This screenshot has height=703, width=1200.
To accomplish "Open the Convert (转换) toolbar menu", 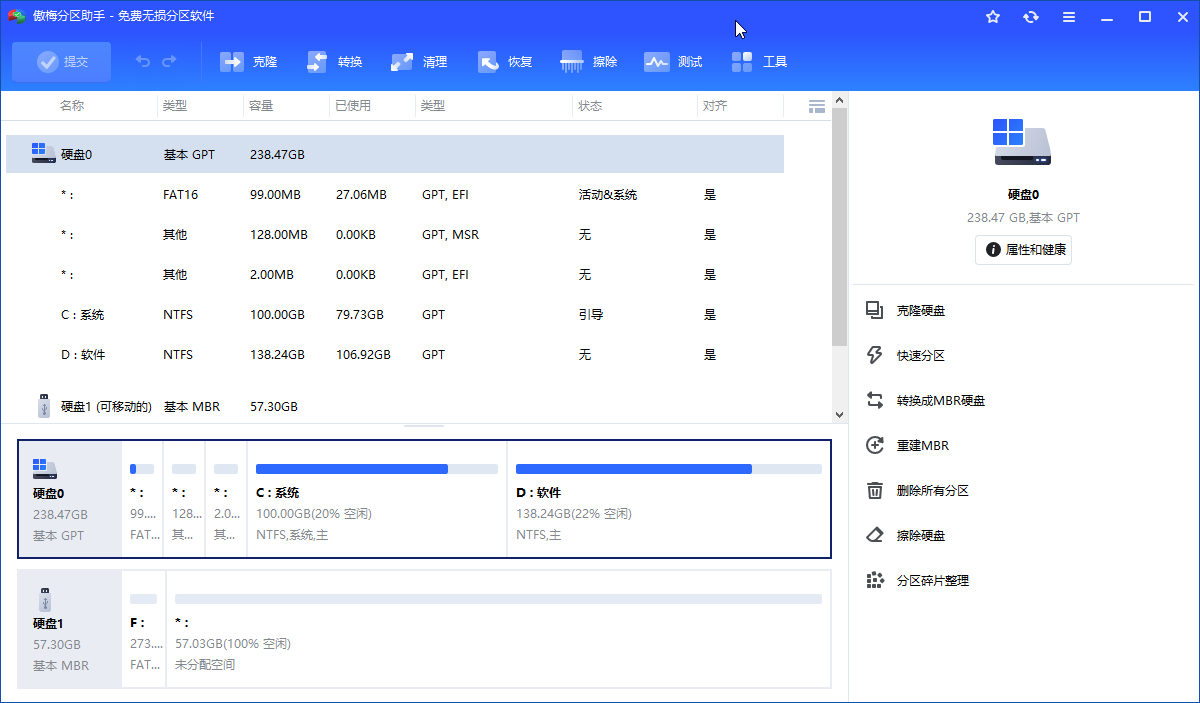I will coord(334,62).
